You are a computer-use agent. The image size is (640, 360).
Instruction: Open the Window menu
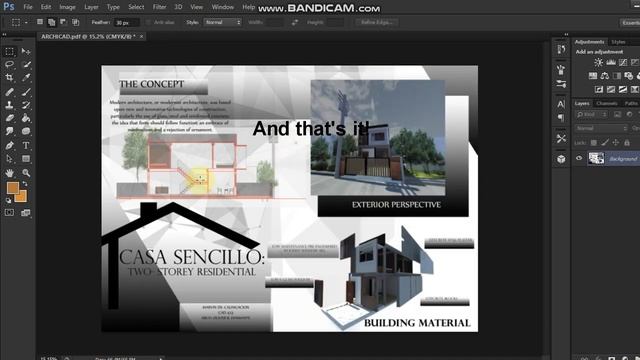click(x=222, y=7)
